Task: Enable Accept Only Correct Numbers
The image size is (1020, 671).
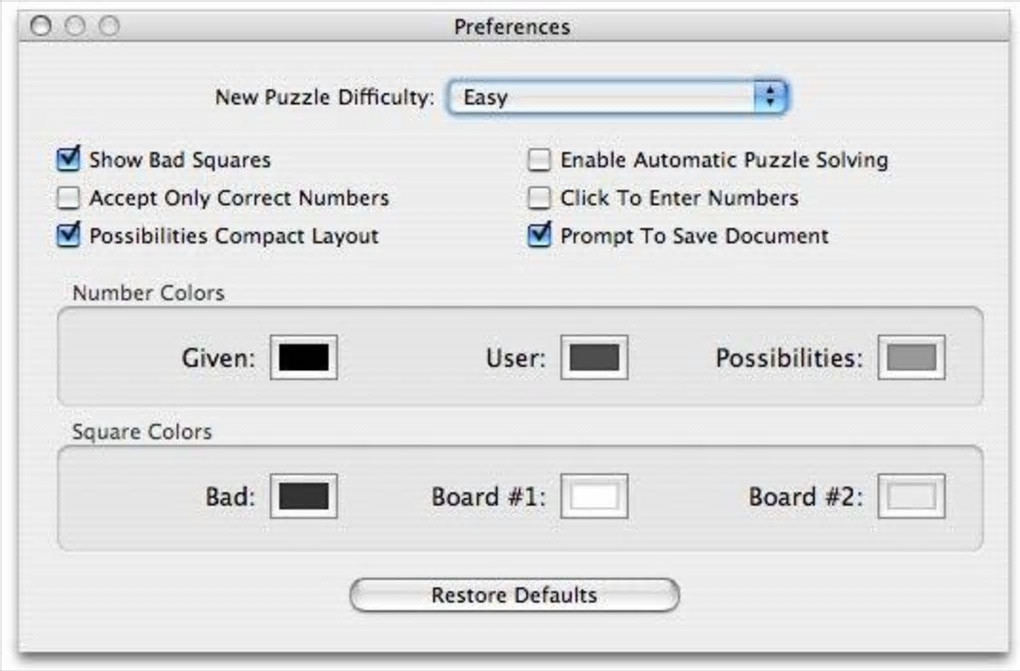Action: tap(68, 198)
